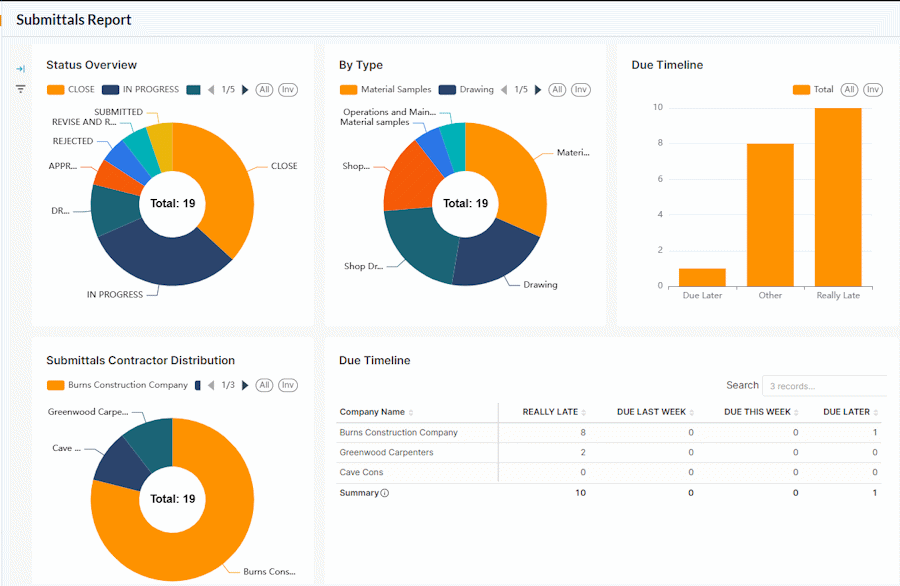Screen dimensions: 900x586
Task: Go to previous Status Overview legend page
Action: coord(211,90)
